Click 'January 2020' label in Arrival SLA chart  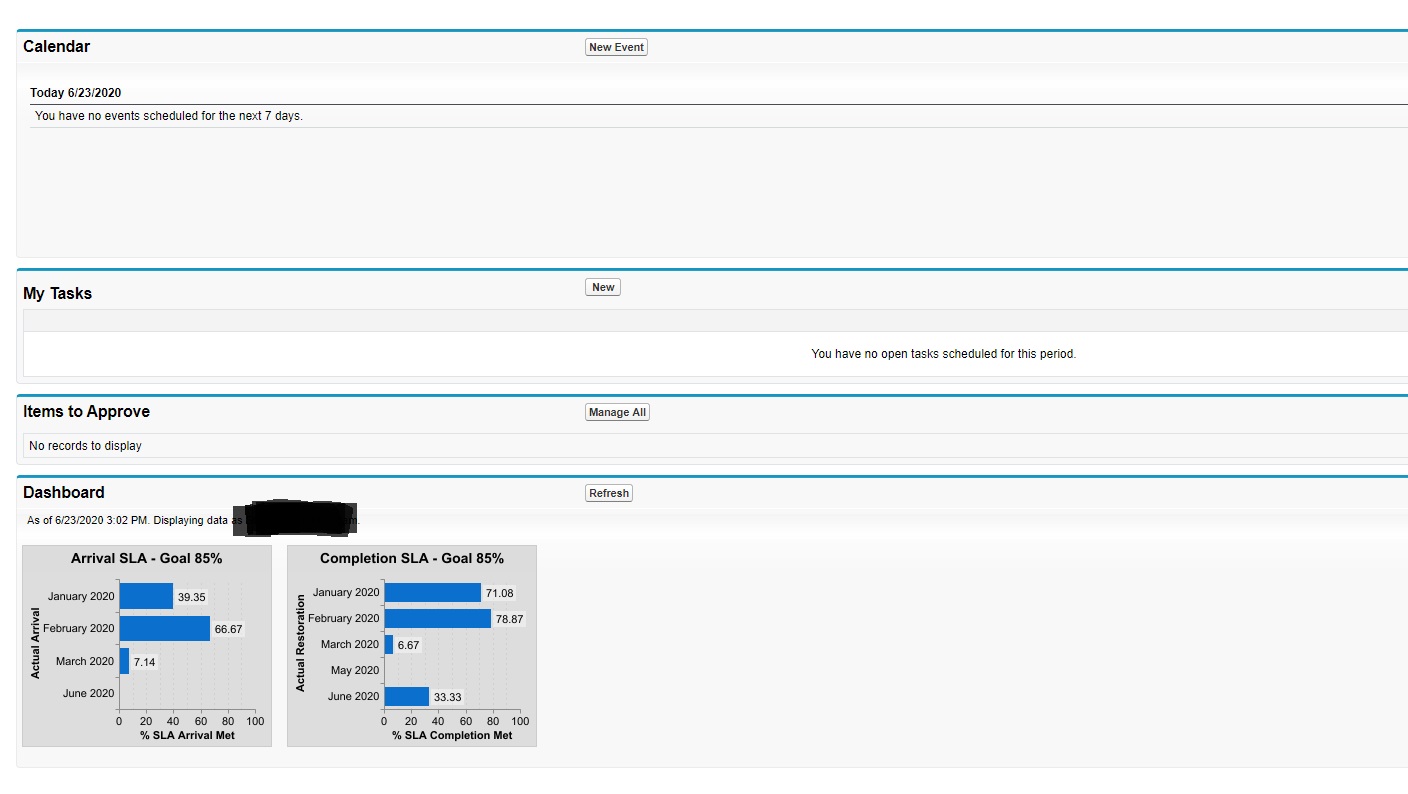[81, 596]
